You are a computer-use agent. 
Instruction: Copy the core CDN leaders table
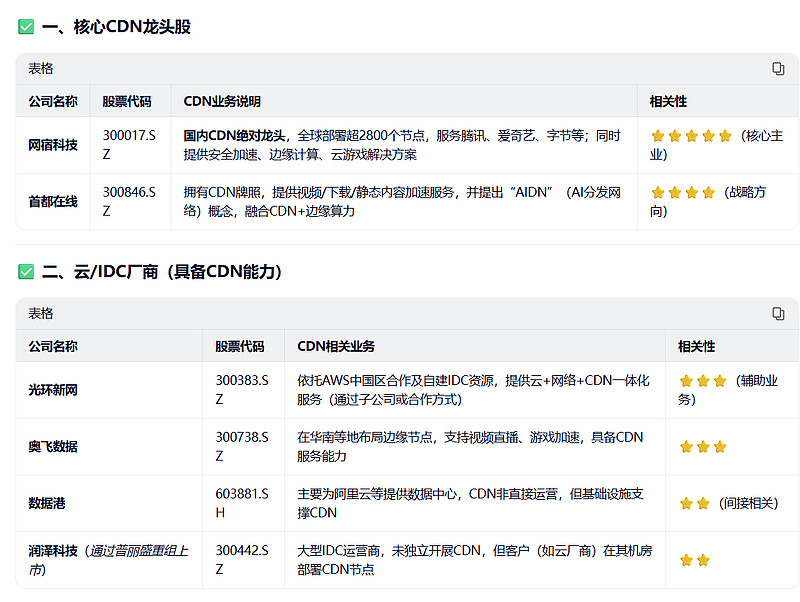778,68
